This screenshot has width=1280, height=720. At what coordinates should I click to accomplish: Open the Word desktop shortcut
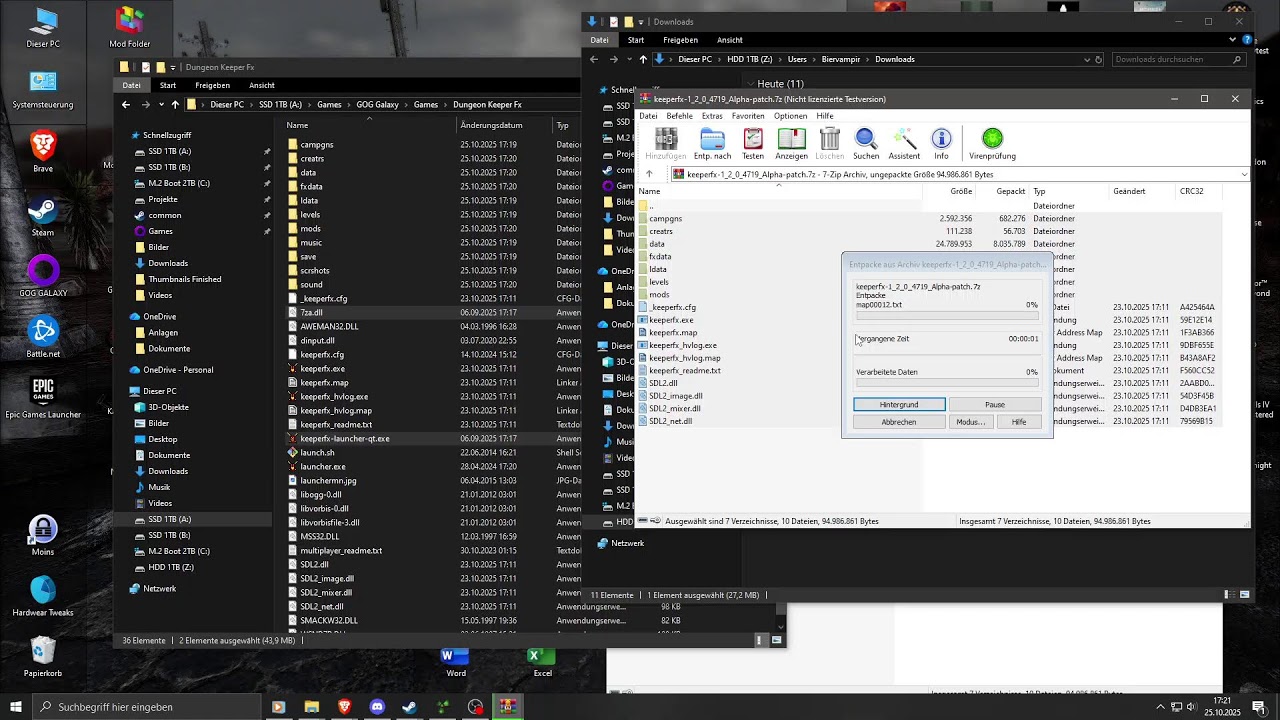(456, 662)
